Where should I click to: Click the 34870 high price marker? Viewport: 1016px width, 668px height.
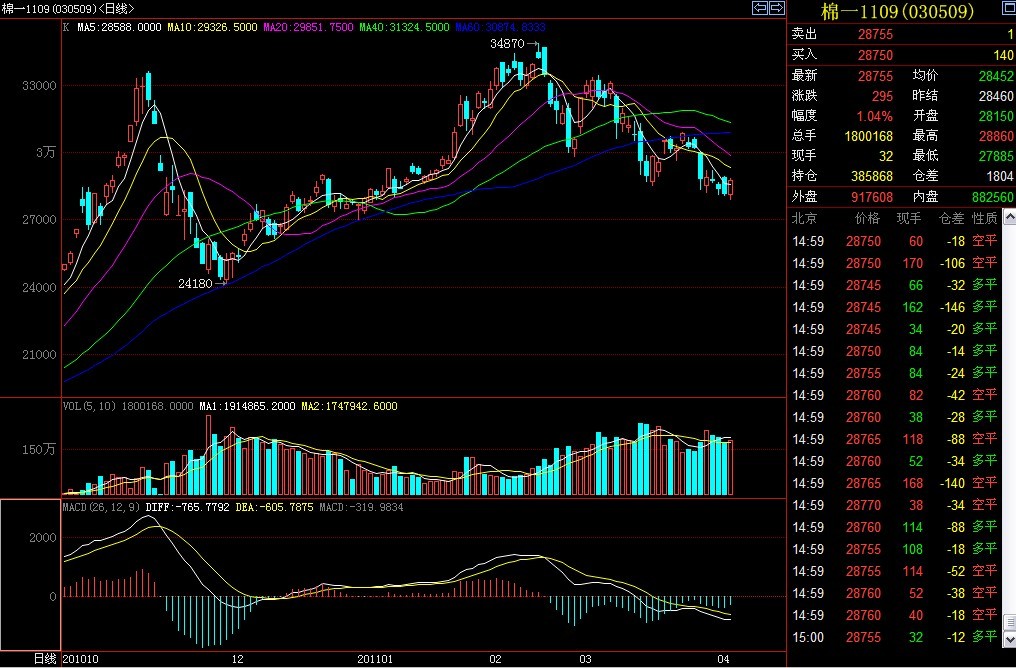click(x=507, y=45)
